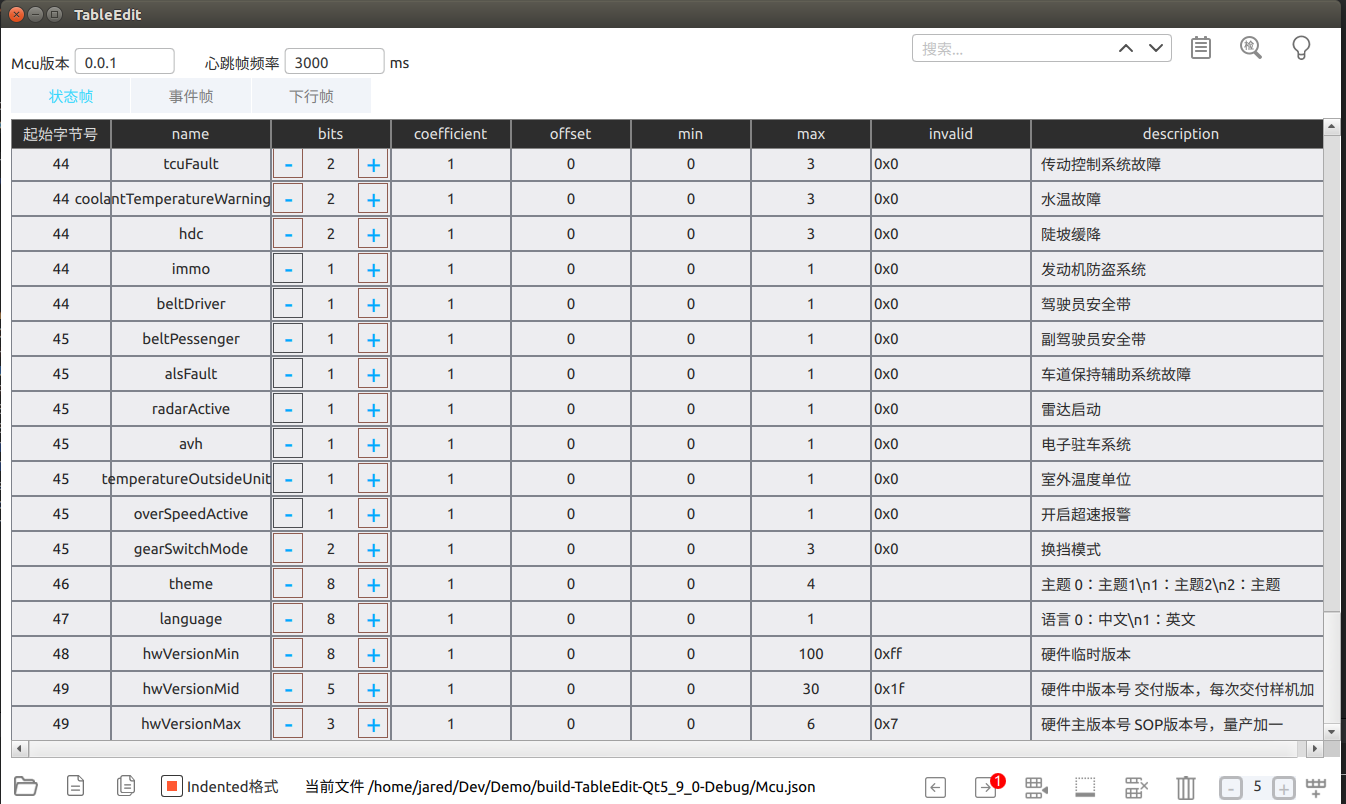Jump to previous search result arrow
Viewport: 1346px width, 804px height.
(1126, 48)
